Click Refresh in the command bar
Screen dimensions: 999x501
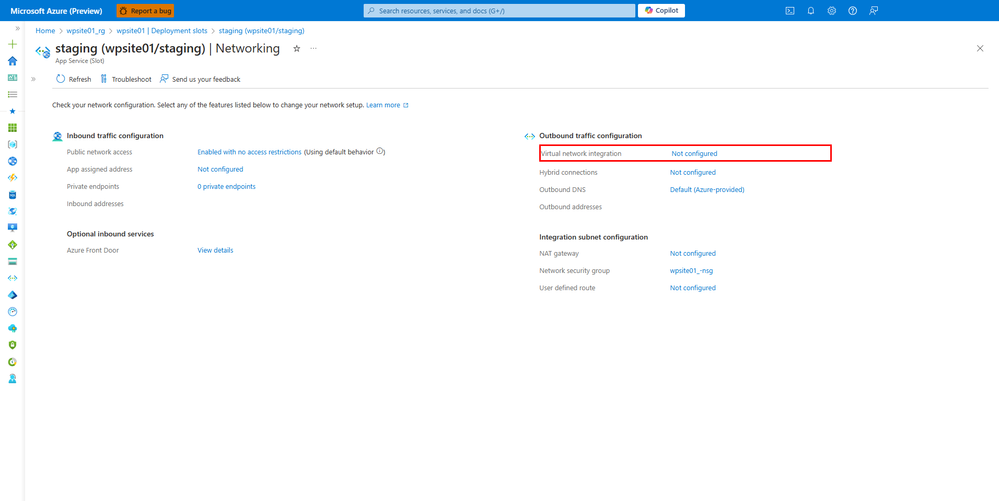[x=74, y=79]
